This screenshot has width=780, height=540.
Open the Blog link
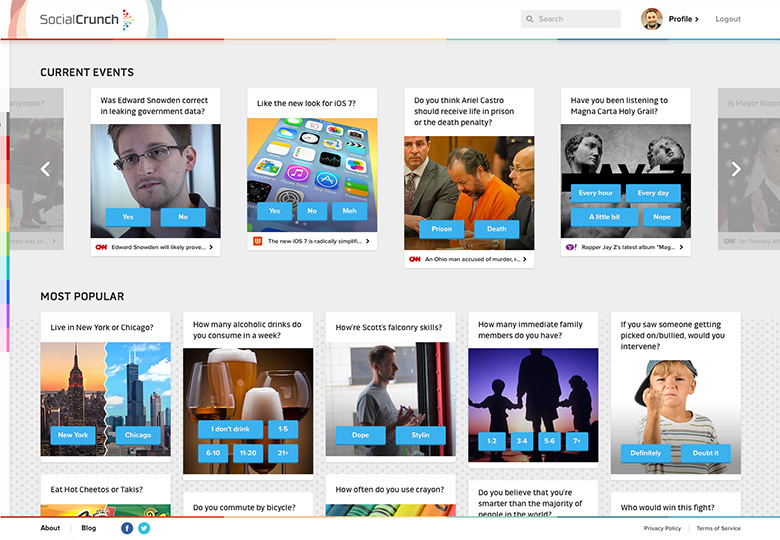pyautogui.click(x=89, y=528)
